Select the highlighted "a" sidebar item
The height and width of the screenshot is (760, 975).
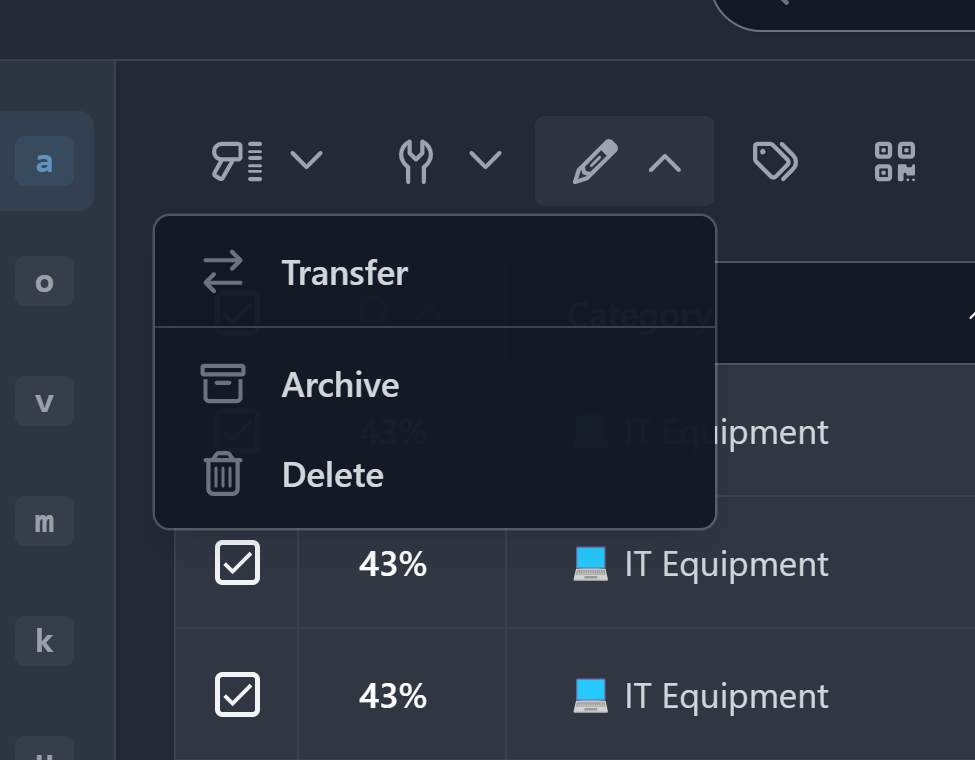coord(44,161)
